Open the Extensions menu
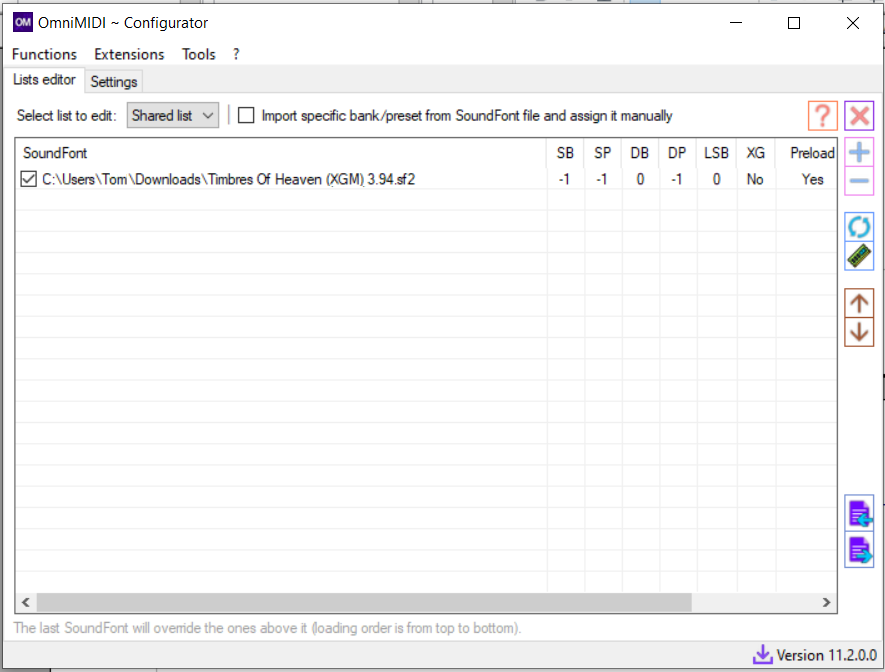 129,54
